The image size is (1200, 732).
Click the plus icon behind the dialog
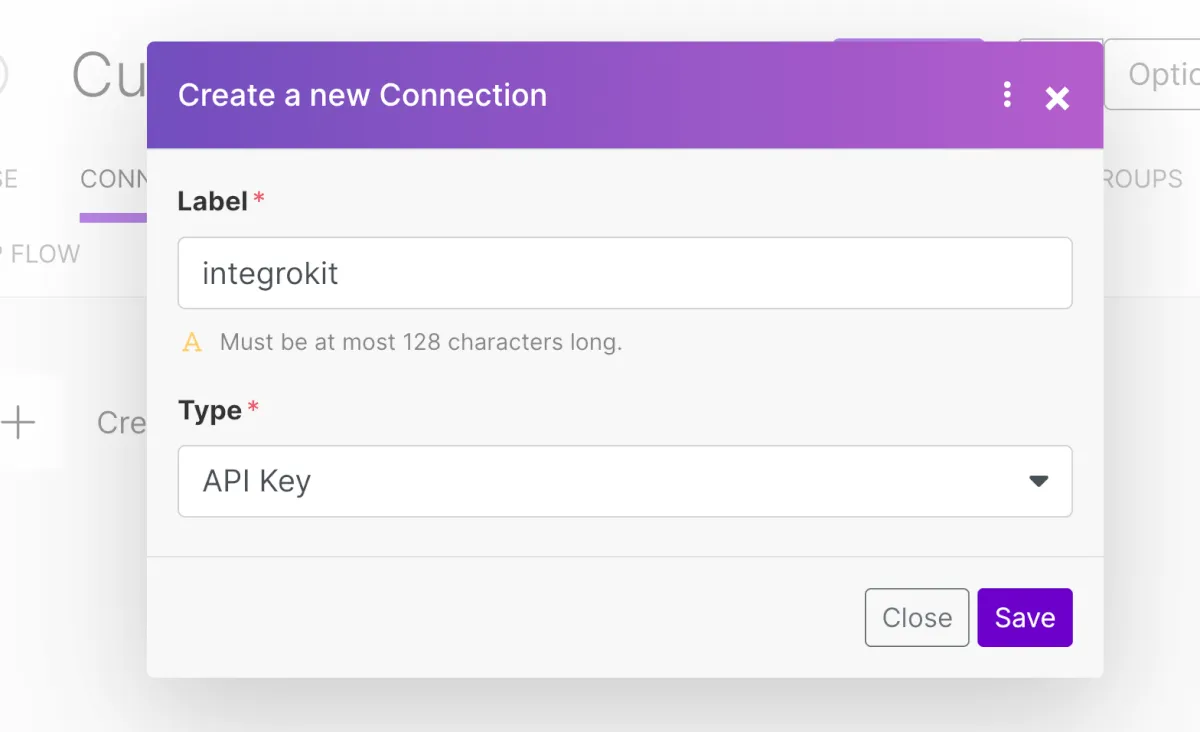18,422
